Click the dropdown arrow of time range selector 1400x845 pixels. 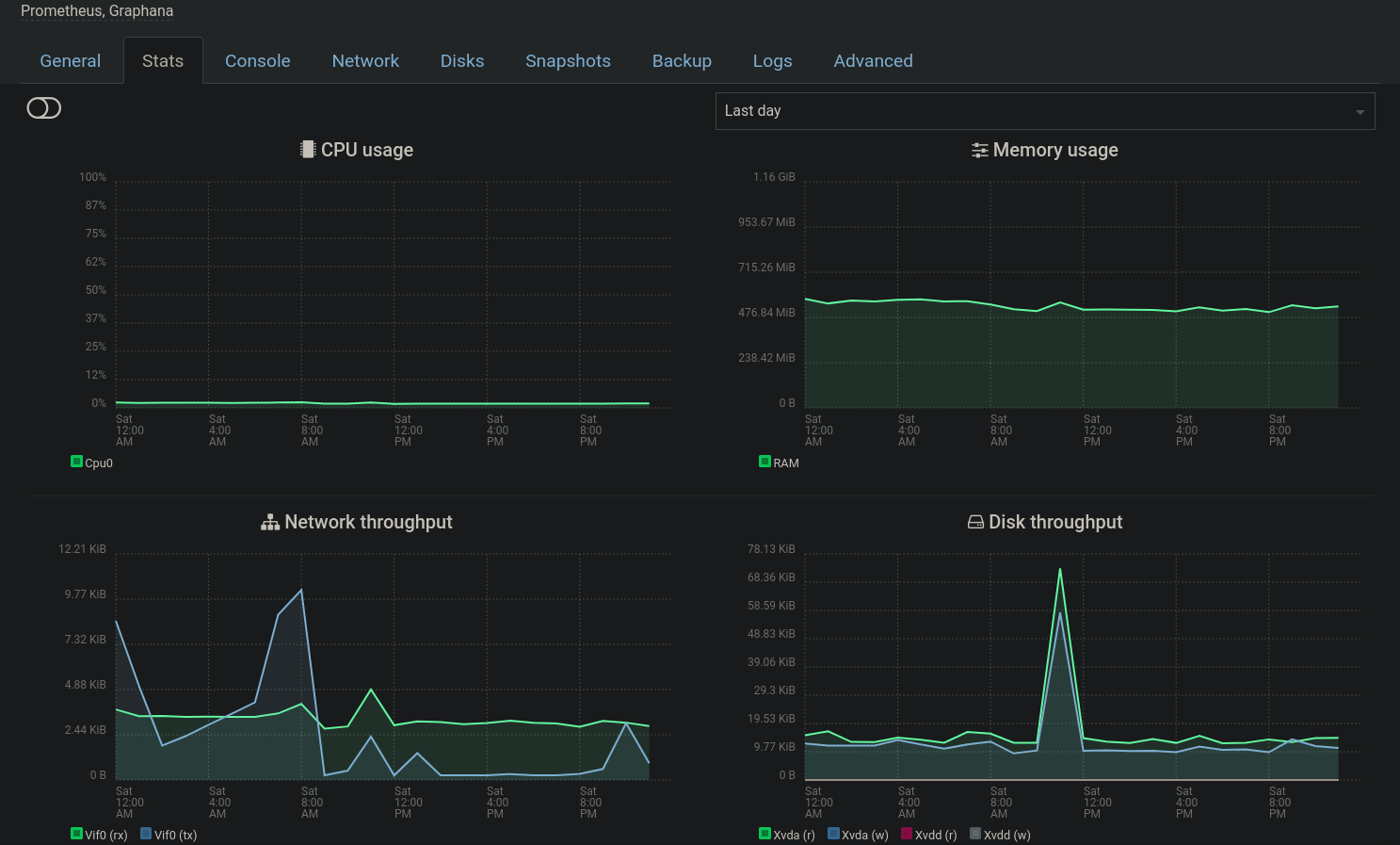1360,112
